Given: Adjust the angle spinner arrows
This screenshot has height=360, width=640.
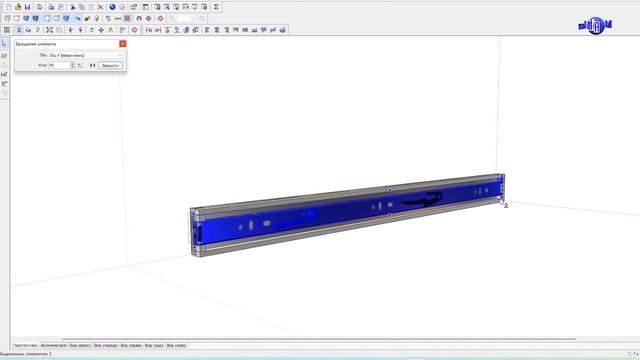Looking at the screenshot, I should [73, 65].
